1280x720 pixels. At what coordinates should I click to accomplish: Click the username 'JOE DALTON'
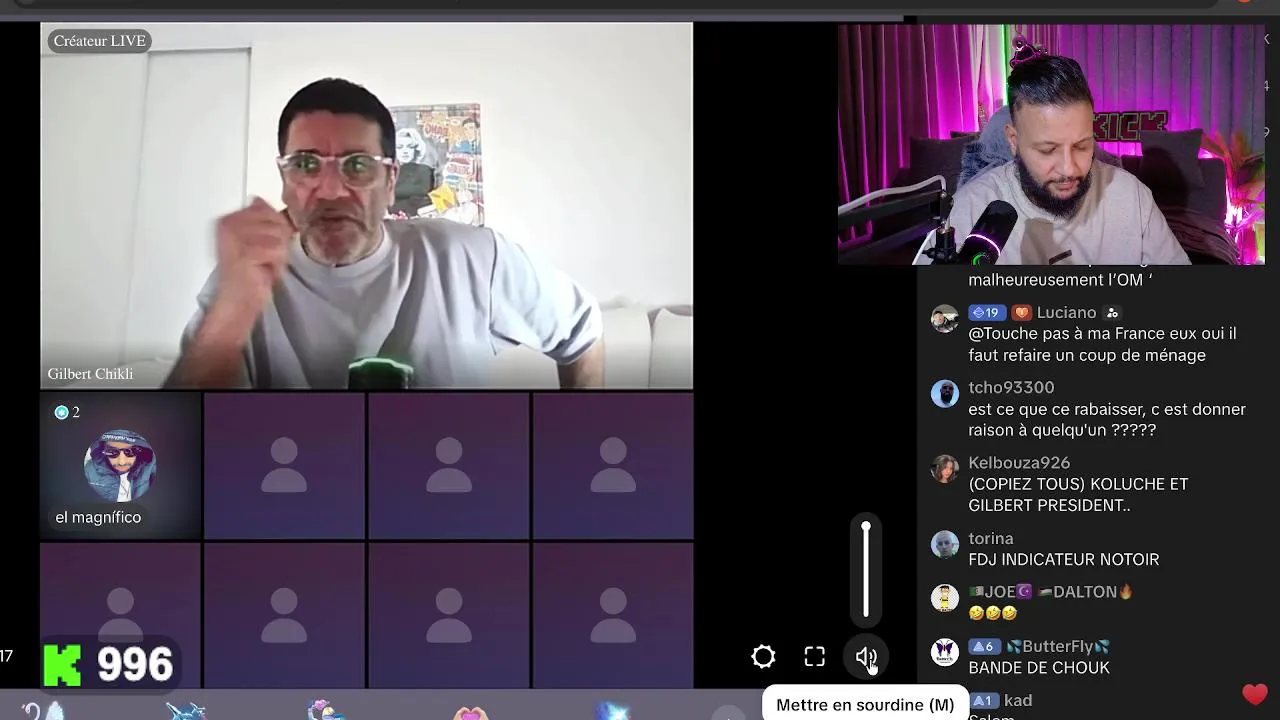(1050, 592)
